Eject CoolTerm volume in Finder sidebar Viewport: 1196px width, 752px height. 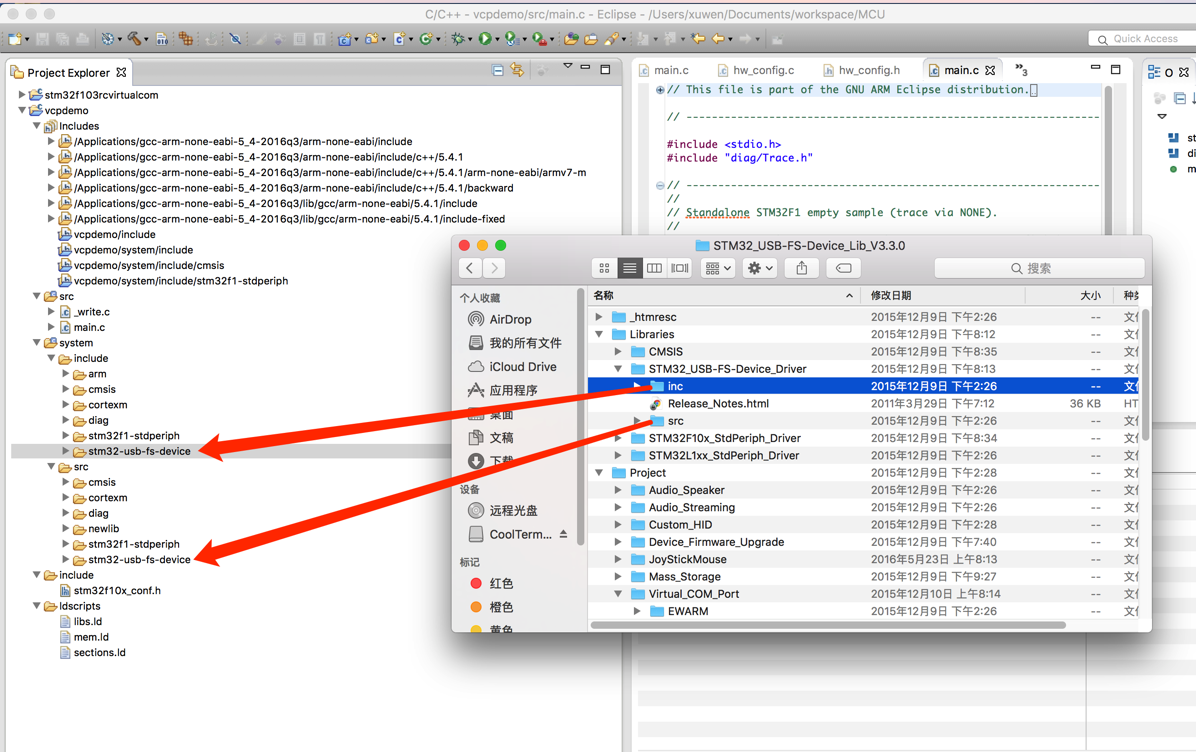click(x=563, y=534)
